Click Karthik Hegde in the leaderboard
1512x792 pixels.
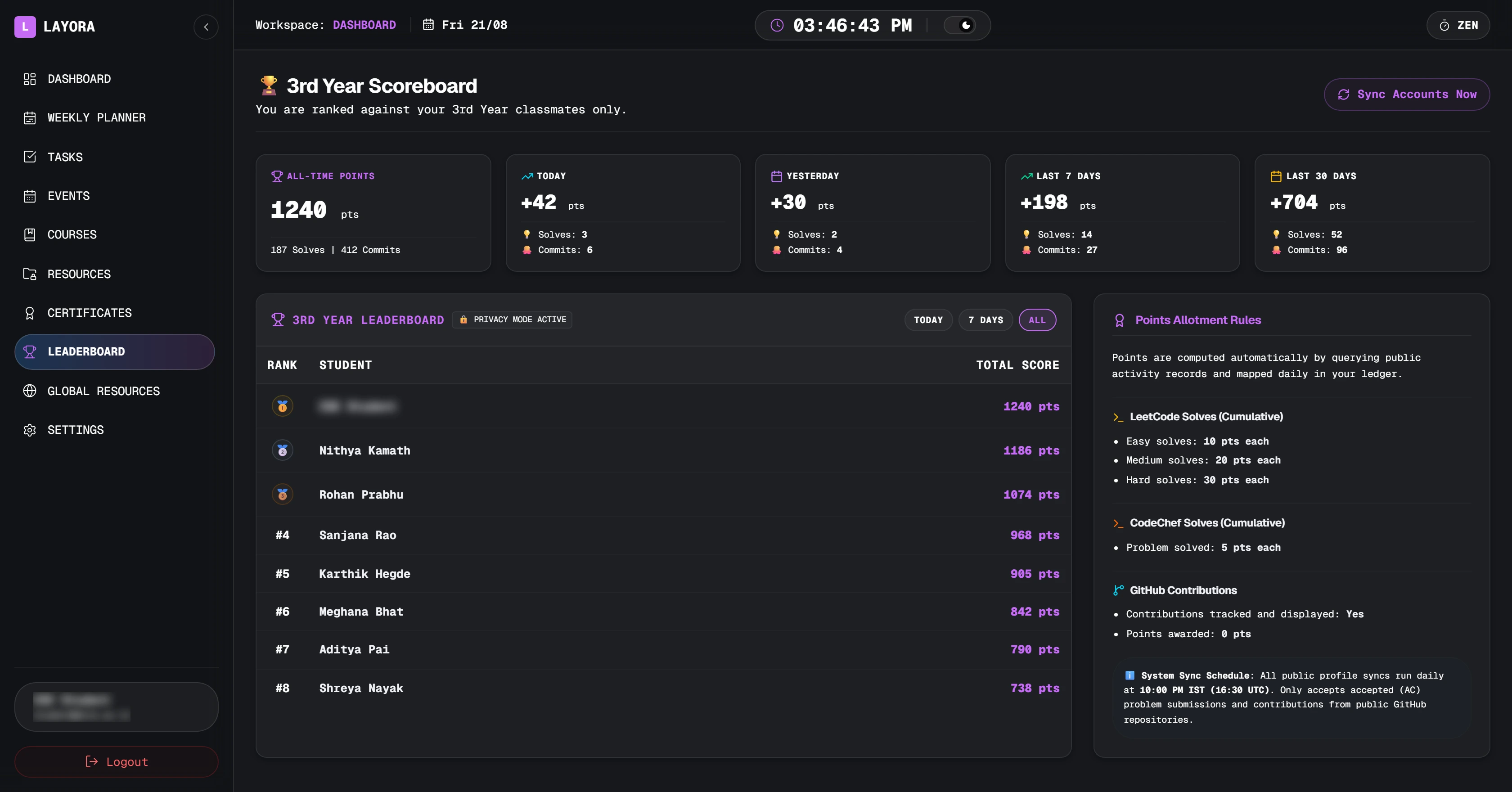364,574
